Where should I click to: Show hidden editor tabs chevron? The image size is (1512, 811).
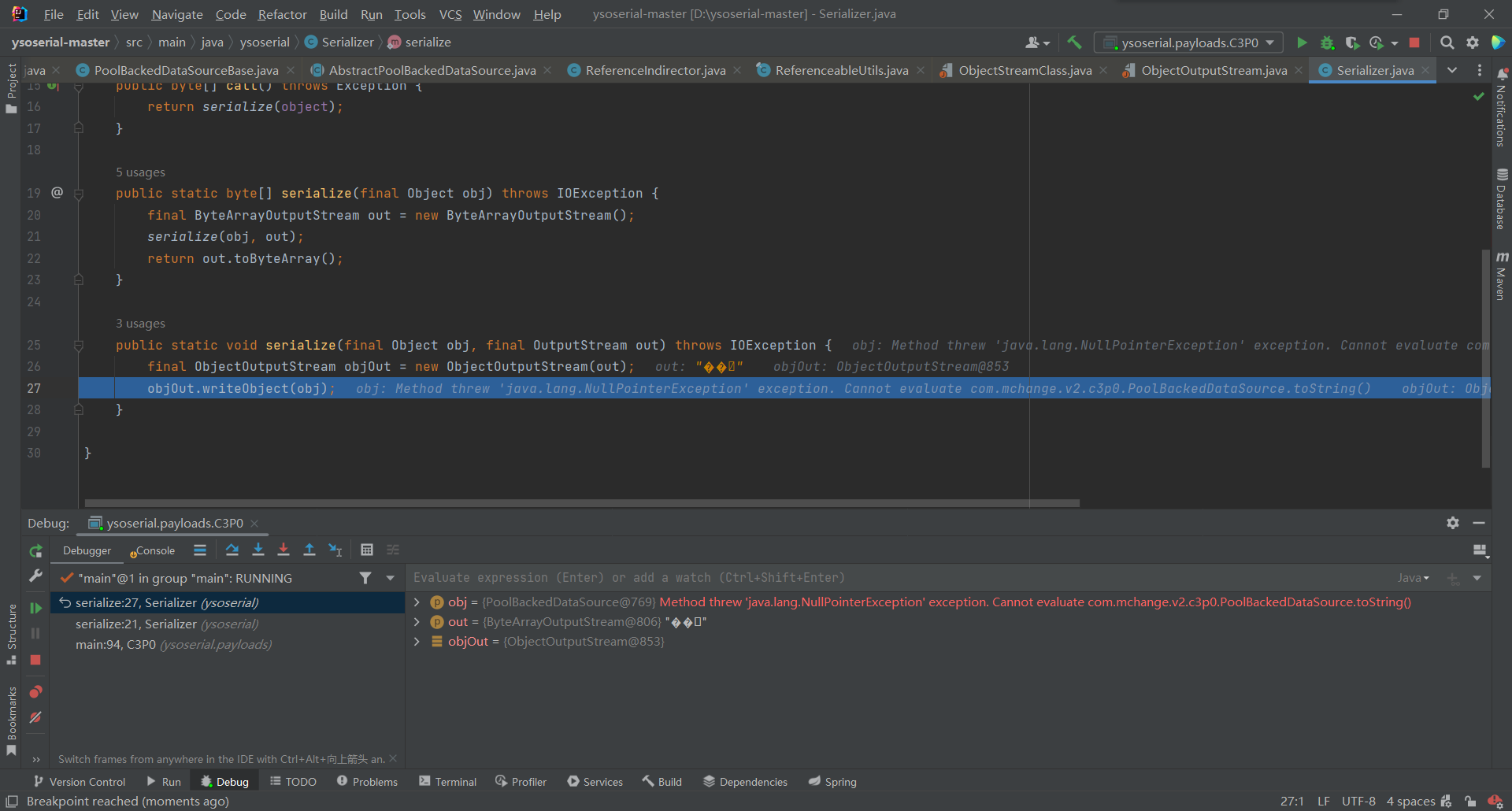click(1452, 70)
